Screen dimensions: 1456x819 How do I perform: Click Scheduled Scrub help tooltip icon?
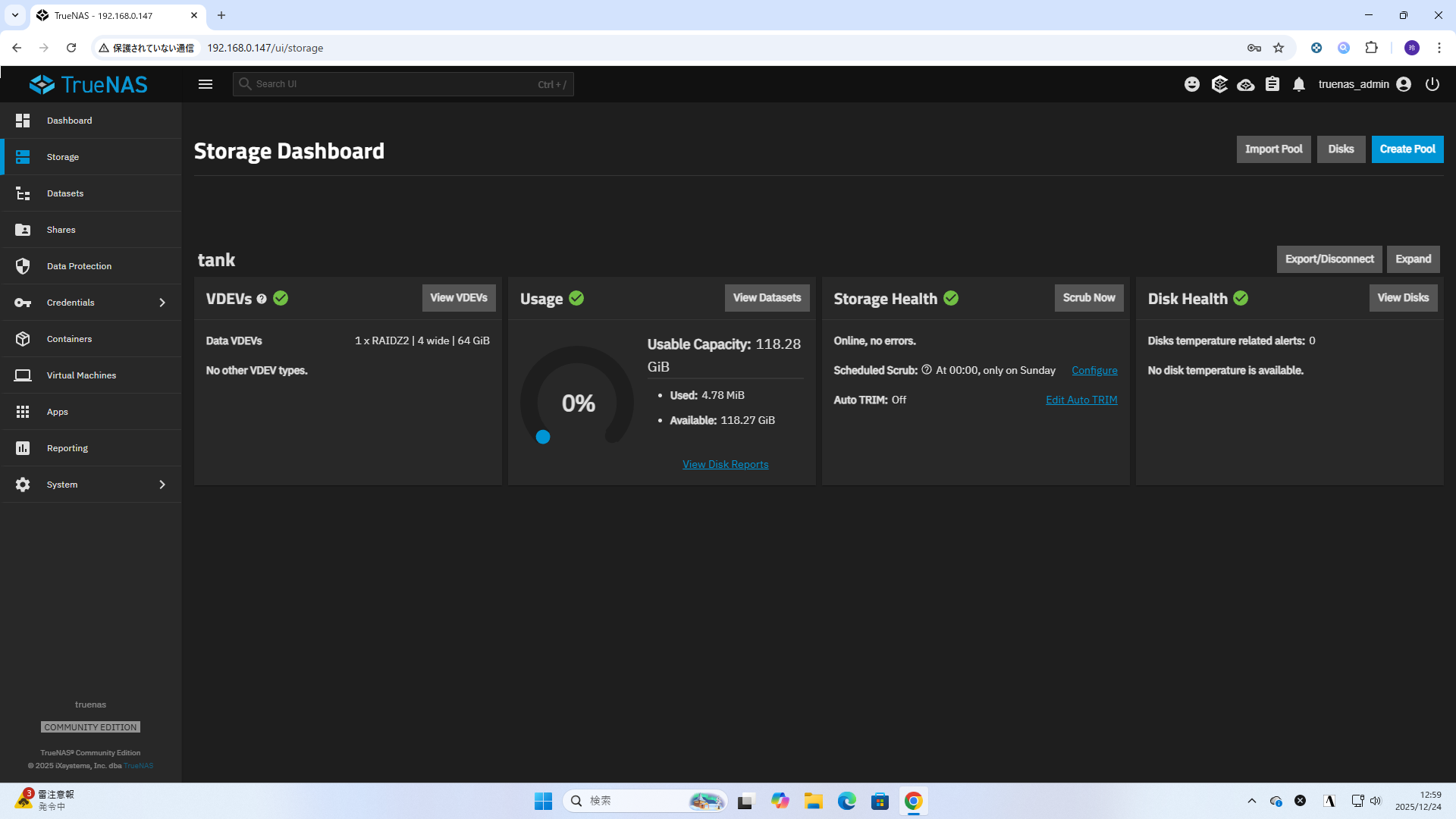(x=927, y=370)
